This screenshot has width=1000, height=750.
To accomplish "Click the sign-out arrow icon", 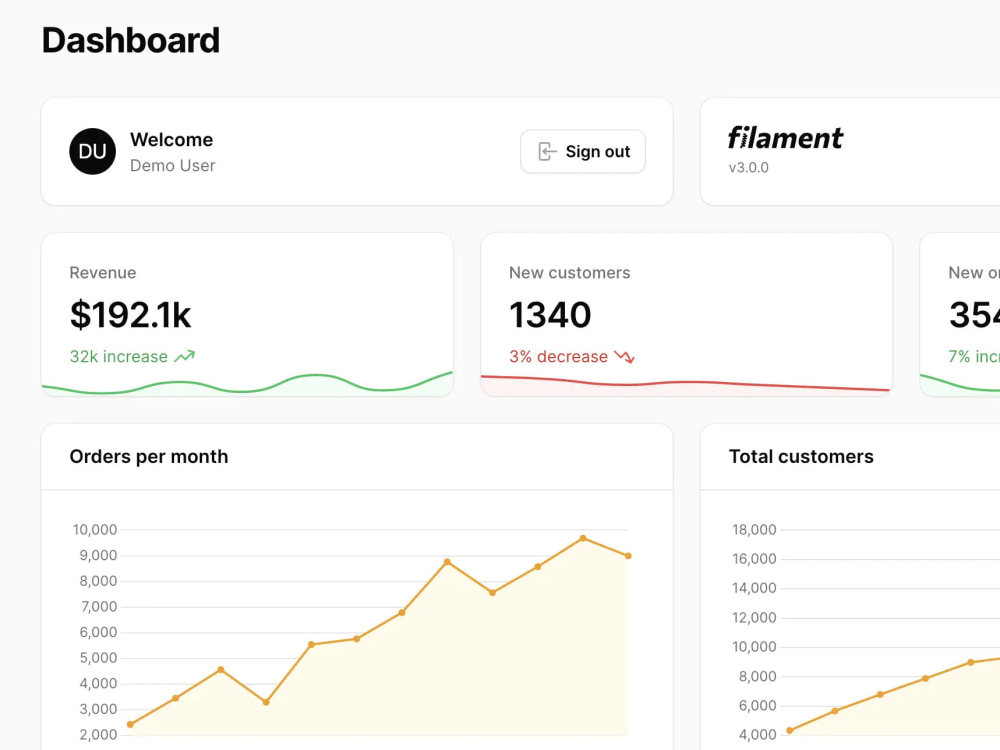I will [547, 152].
